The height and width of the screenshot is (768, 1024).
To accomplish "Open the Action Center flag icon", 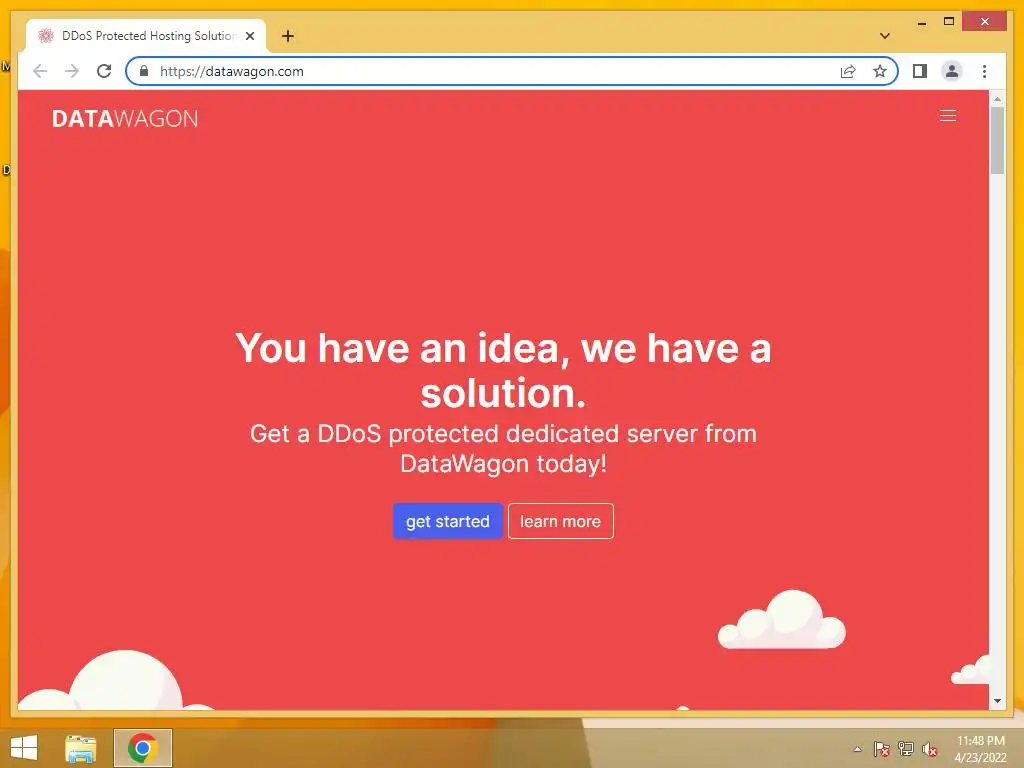I will tap(881, 749).
